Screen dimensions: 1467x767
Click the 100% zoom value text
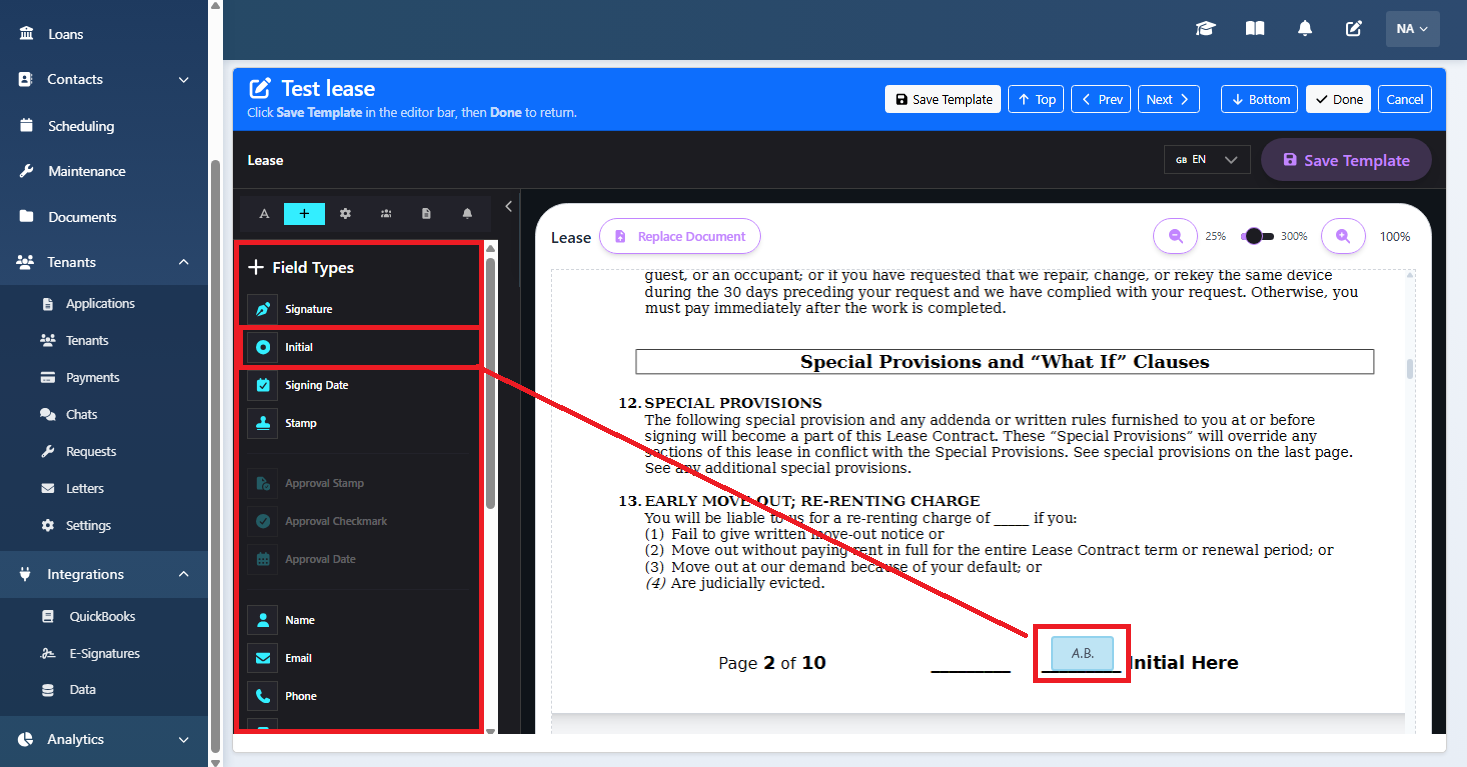pos(1395,237)
